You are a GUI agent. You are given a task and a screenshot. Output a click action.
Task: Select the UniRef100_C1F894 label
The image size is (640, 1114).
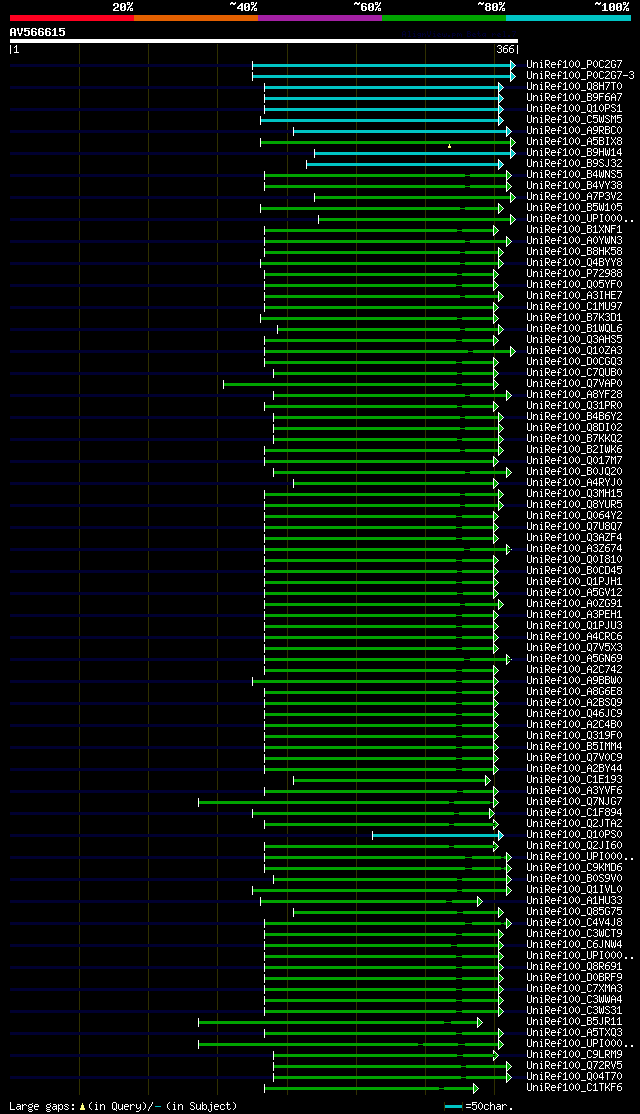point(575,812)
